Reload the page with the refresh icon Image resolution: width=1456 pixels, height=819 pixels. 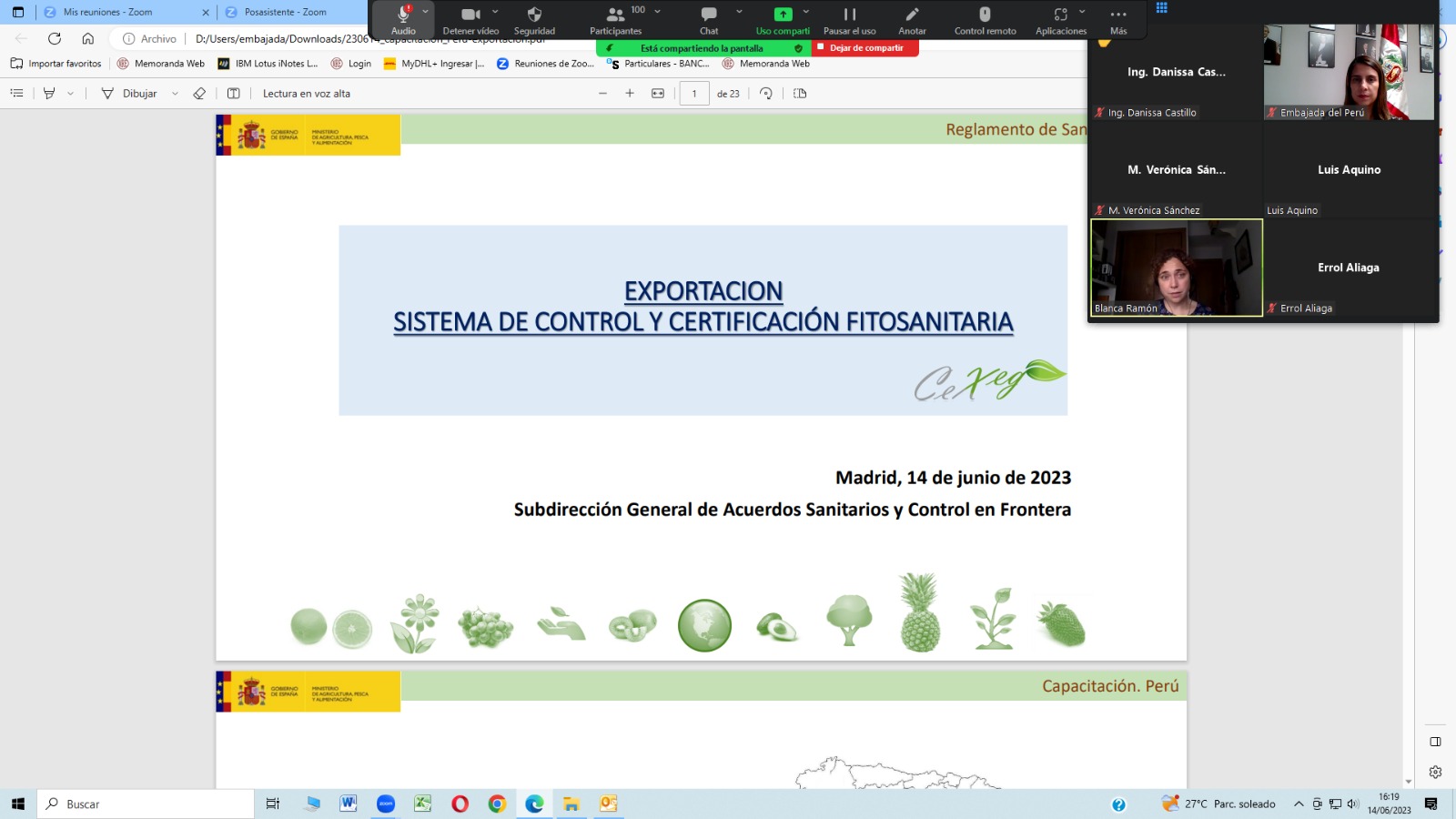click(x=55, y=38)
